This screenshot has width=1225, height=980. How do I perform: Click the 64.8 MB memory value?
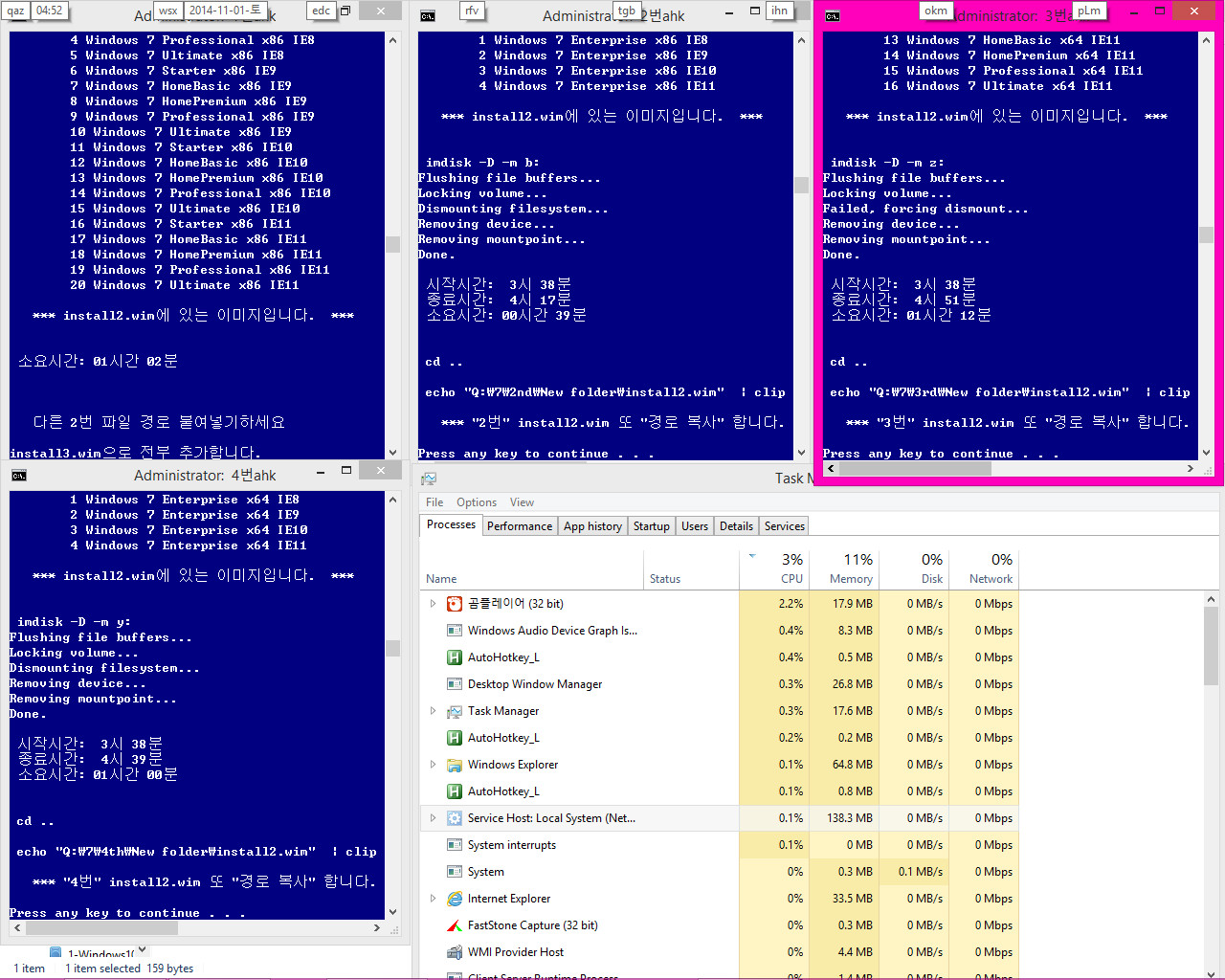click(853, 765)
